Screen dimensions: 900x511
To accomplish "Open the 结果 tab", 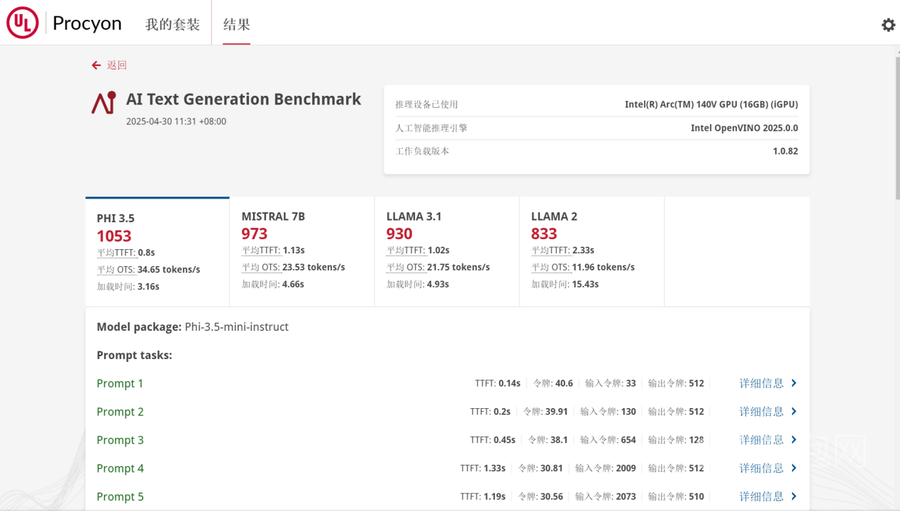I will coord(236,24).
